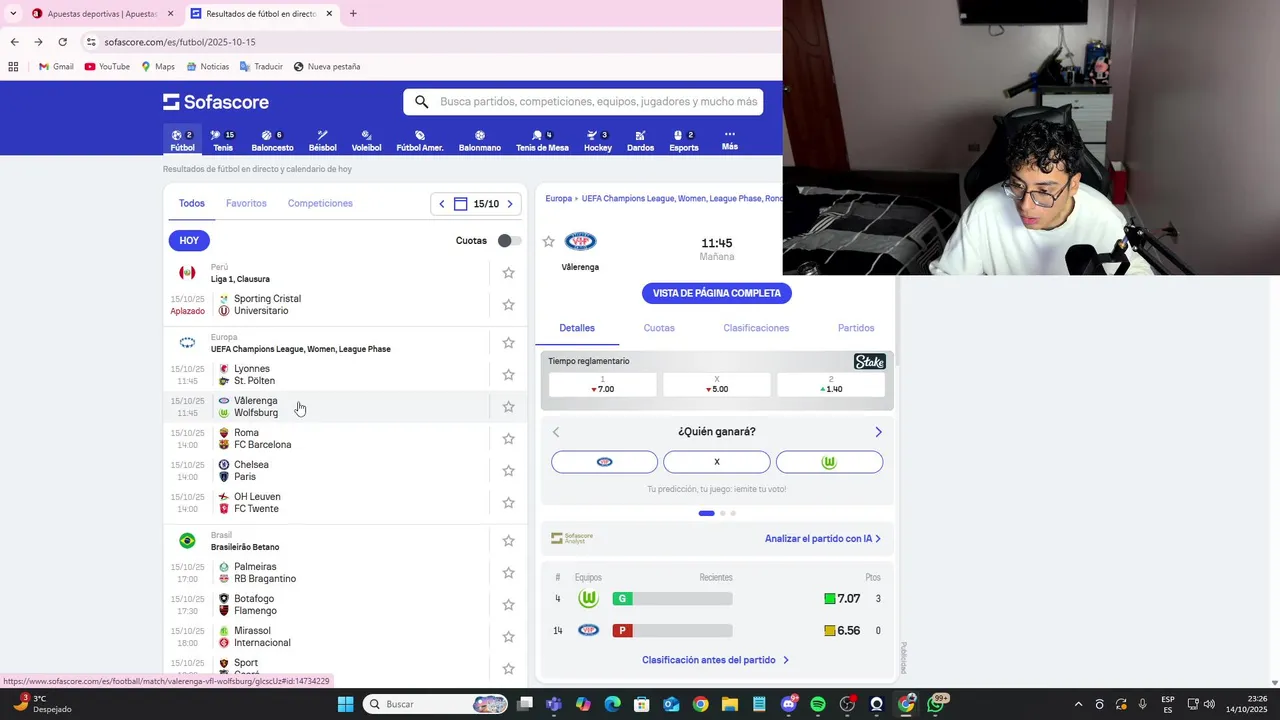Open the Voleibol sport category

(x=366, y=140)
